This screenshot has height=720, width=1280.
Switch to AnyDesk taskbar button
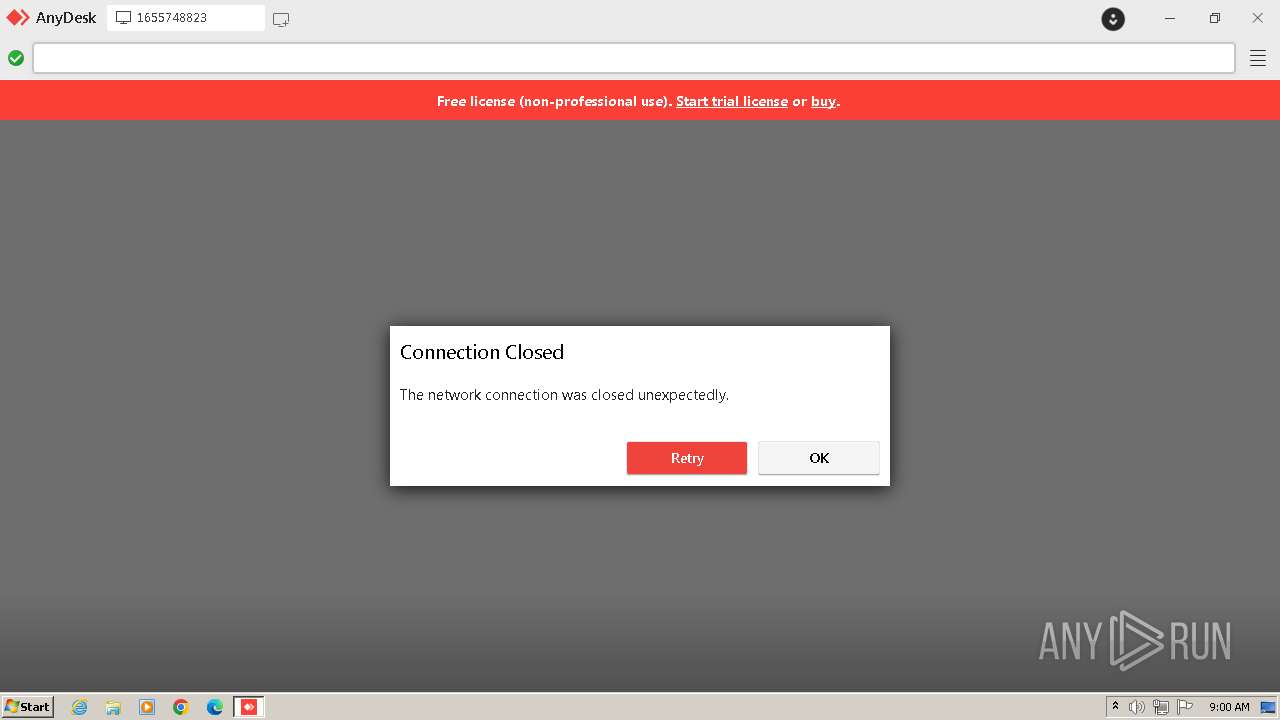click(x=249, y=707)
